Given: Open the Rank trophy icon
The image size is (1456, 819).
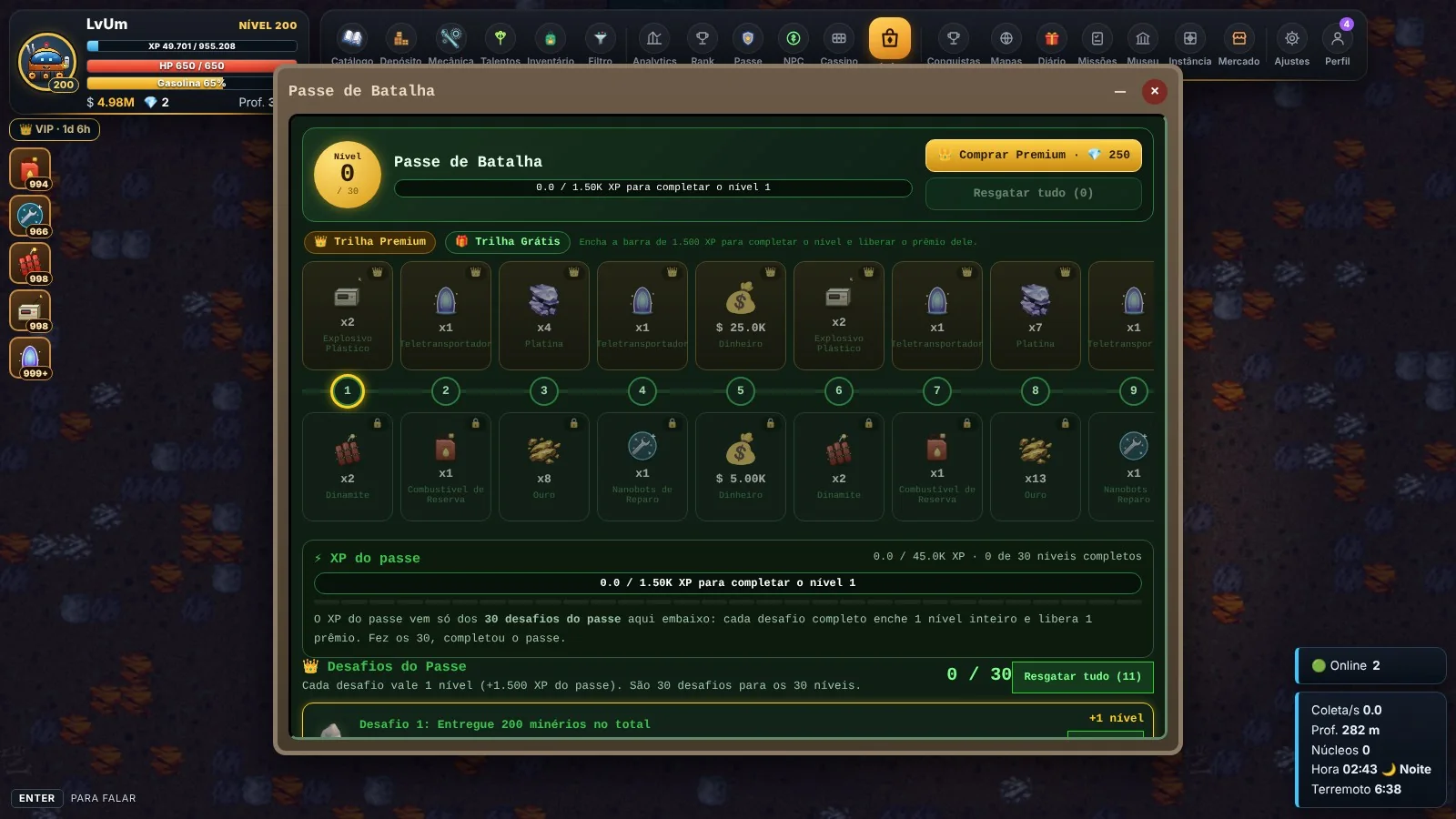Looking at the screenshot, I should tap(702, 39).
